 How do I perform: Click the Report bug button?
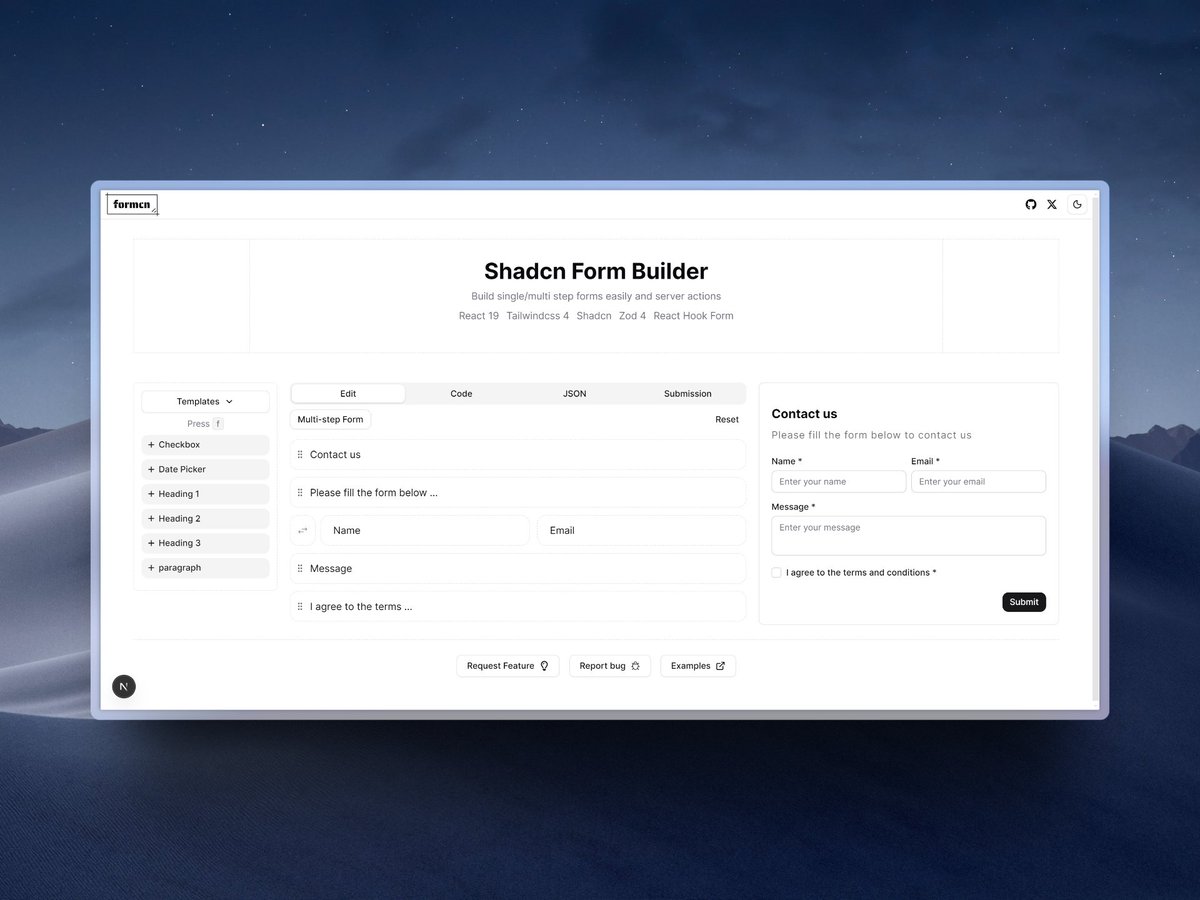[x=610, y=666]
